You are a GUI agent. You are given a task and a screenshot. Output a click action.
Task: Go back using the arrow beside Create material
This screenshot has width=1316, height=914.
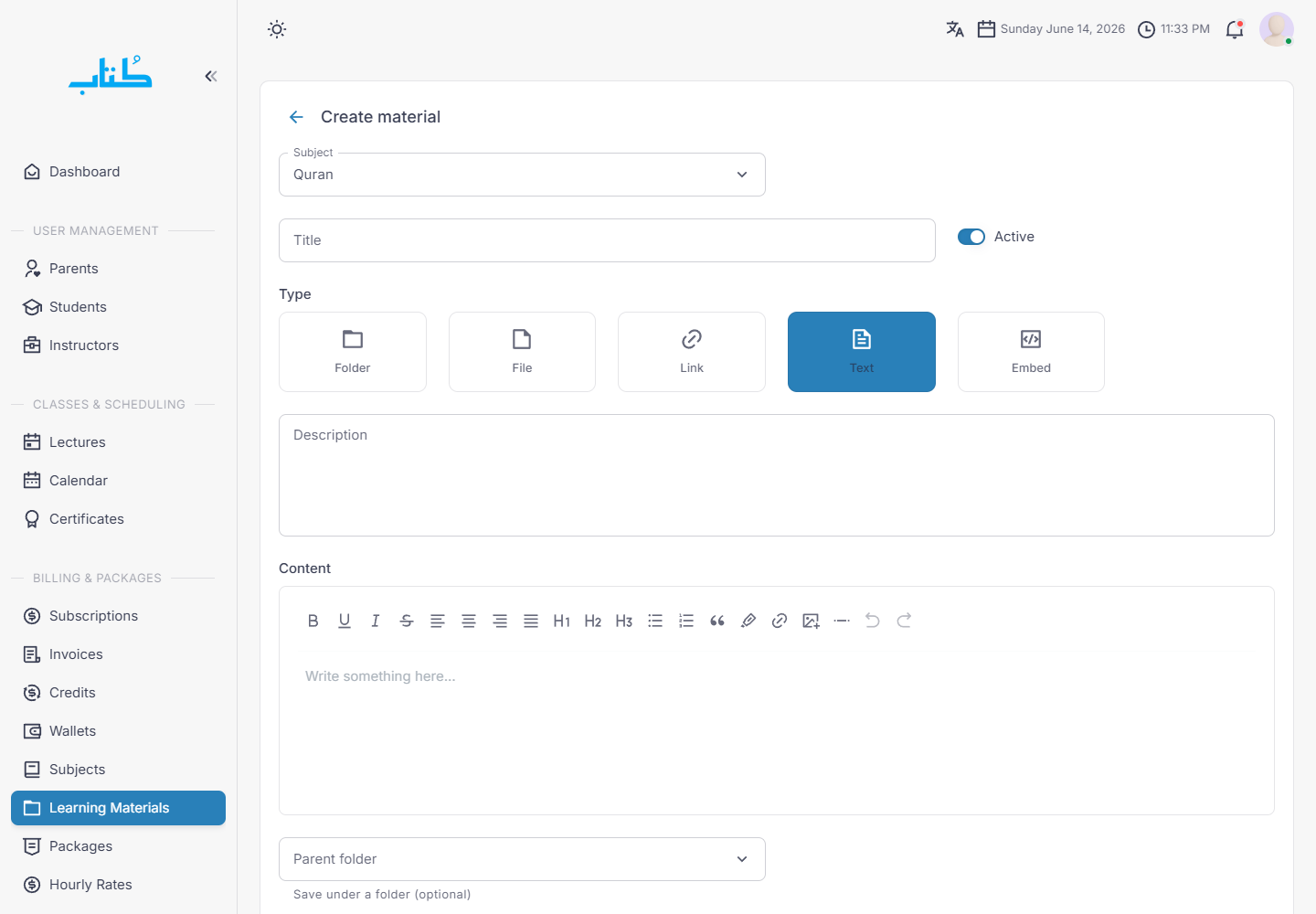tap(296, 117)
